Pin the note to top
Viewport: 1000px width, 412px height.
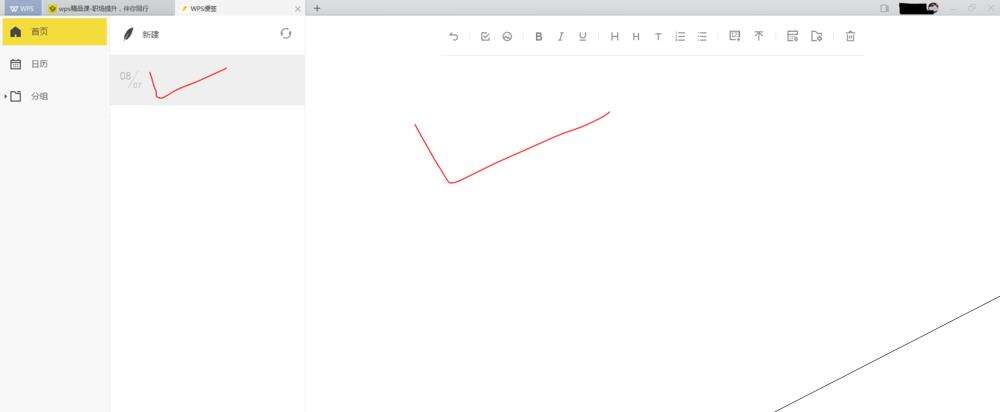tap(758, 36)
